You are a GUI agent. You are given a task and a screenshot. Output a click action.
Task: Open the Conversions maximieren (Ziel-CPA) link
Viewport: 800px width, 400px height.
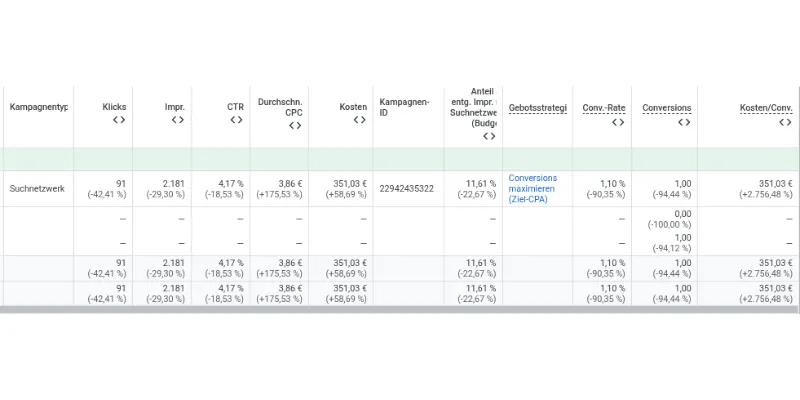point(533,188)
